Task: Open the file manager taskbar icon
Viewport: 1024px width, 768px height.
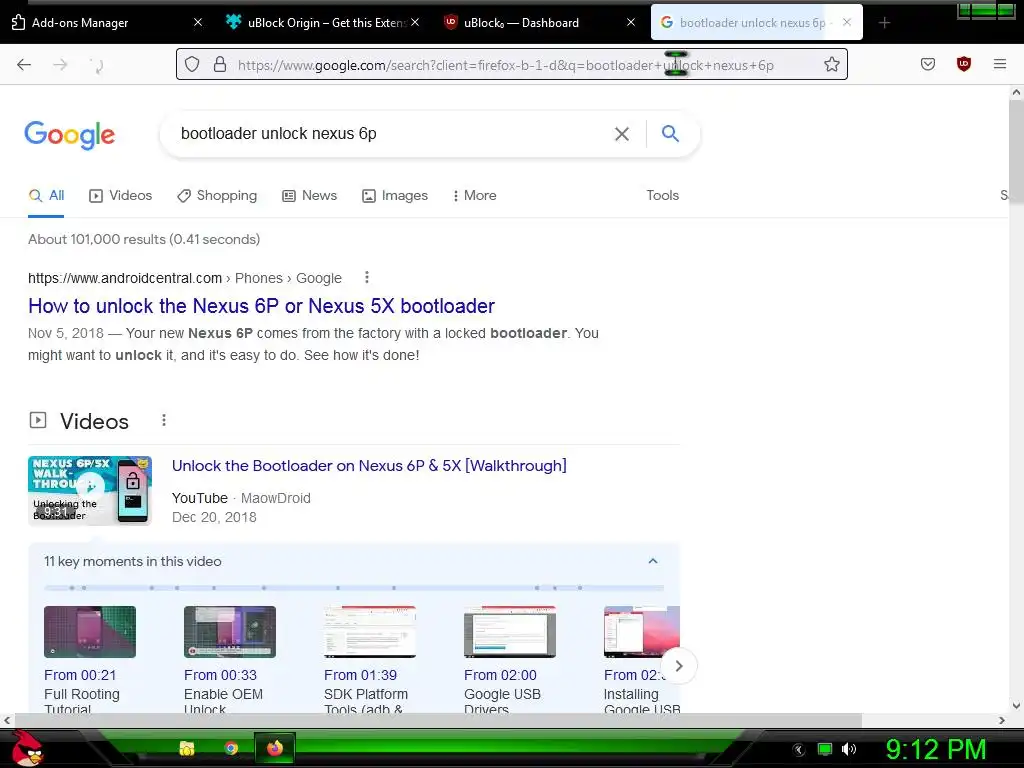Action: click(x=187, y=748)
